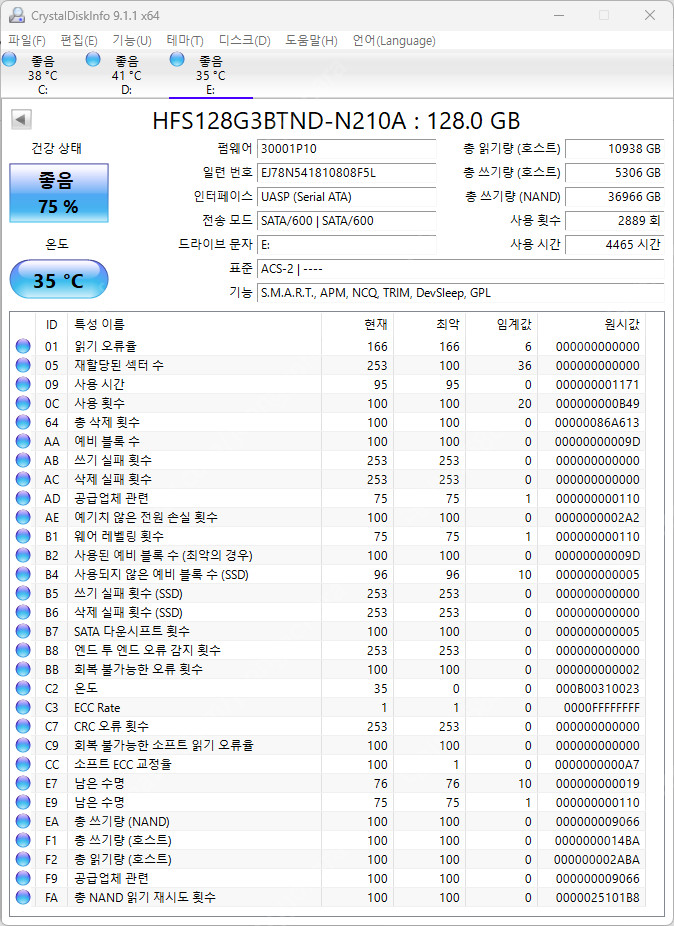Click raw value 0000FFFFFFFF of ECC Rate
This screenshot has width=674, height=926.
tap(601, 707)
